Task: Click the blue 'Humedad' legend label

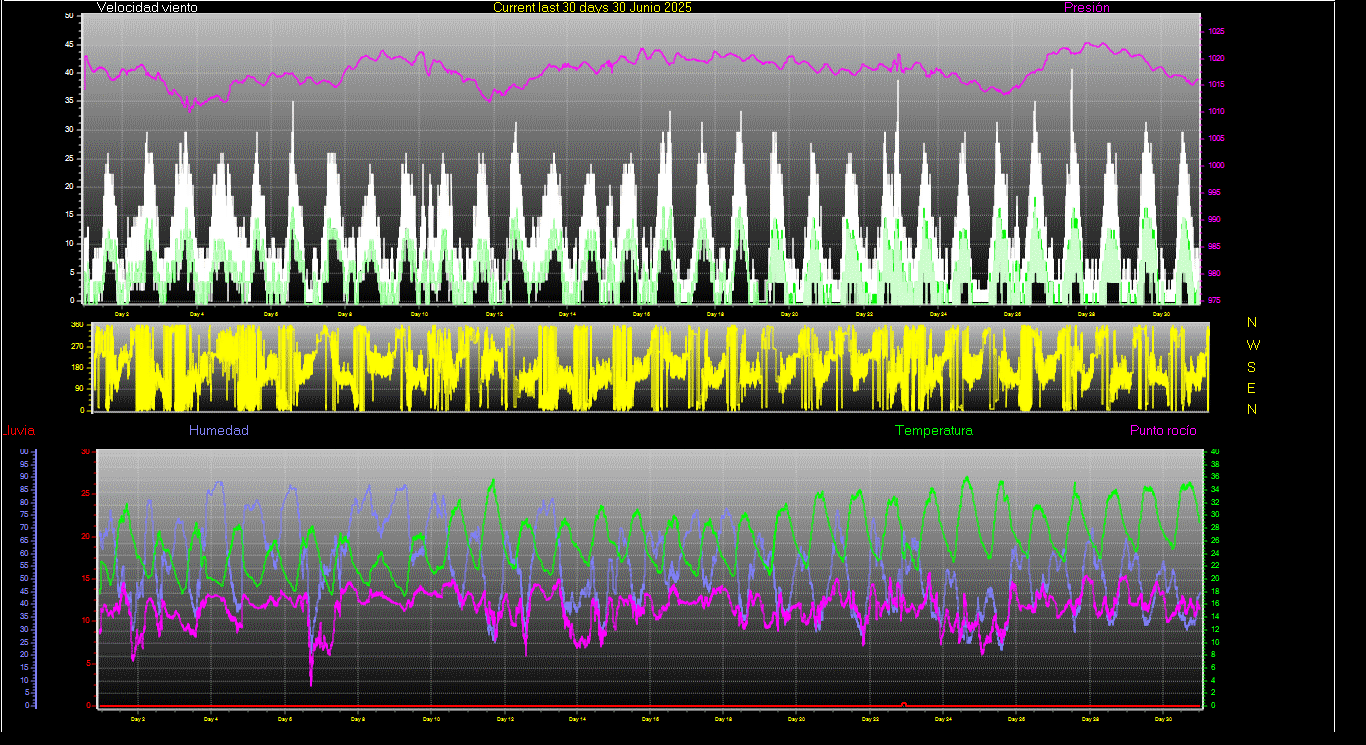Action: 219,431
